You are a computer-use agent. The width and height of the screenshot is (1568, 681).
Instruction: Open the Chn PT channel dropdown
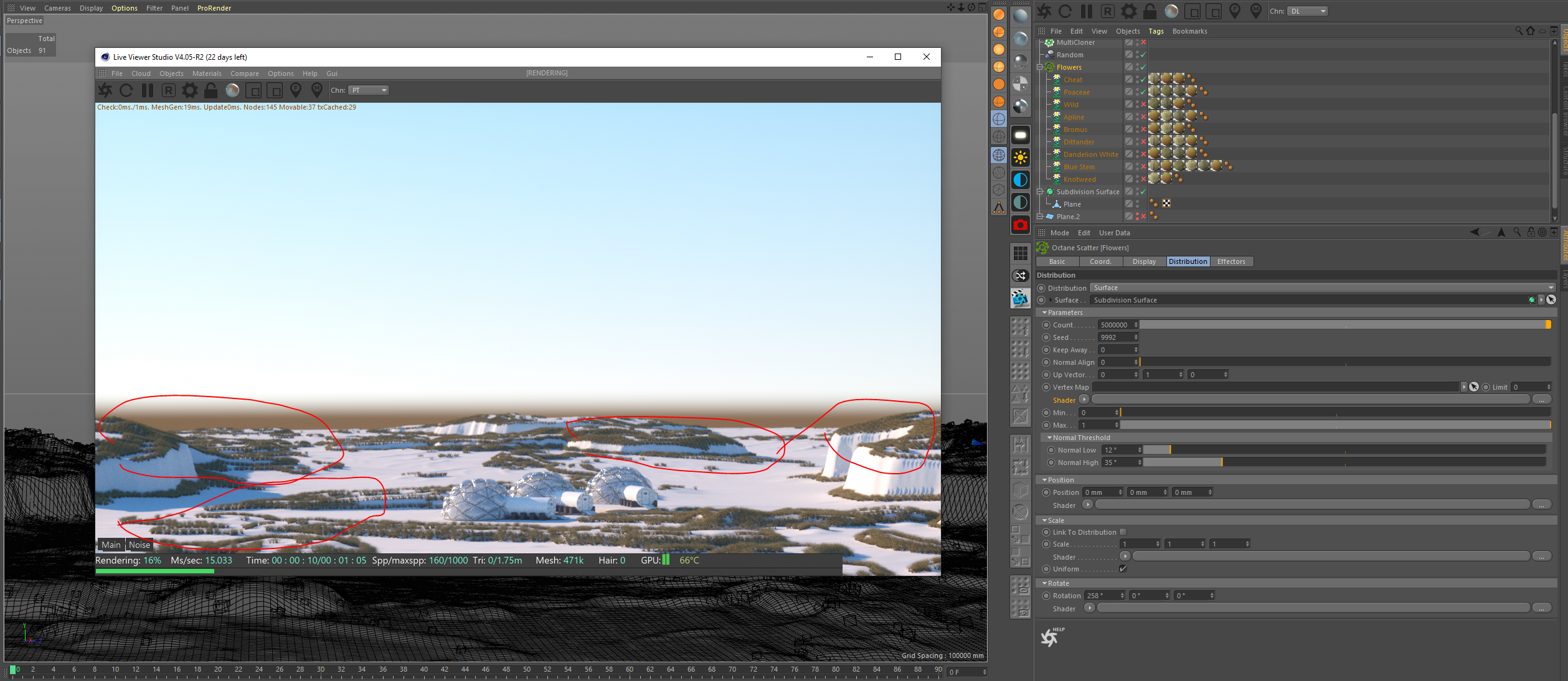369,90
